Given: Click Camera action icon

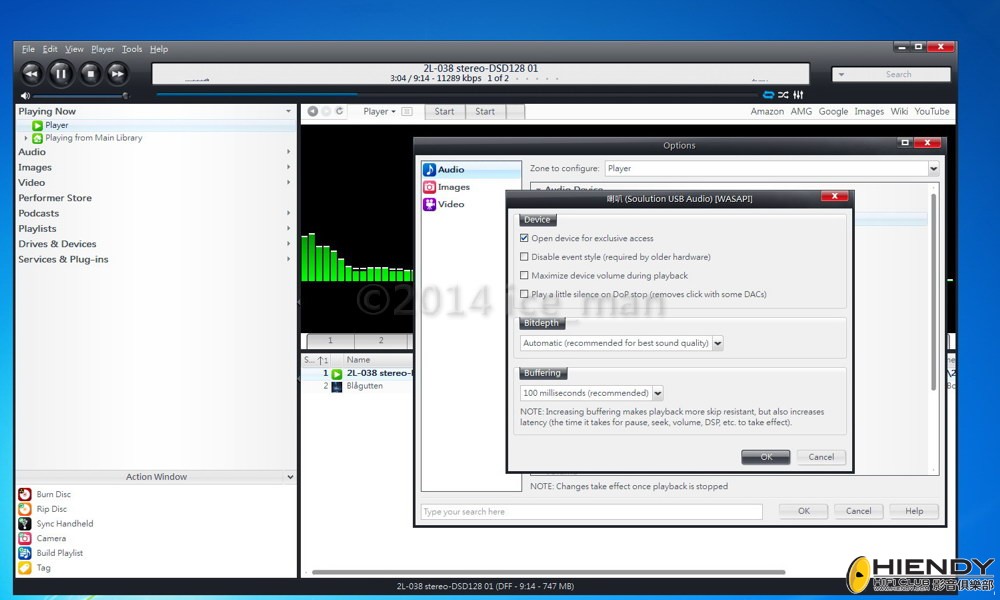Looking at the screenshot, I should [25, 538].
